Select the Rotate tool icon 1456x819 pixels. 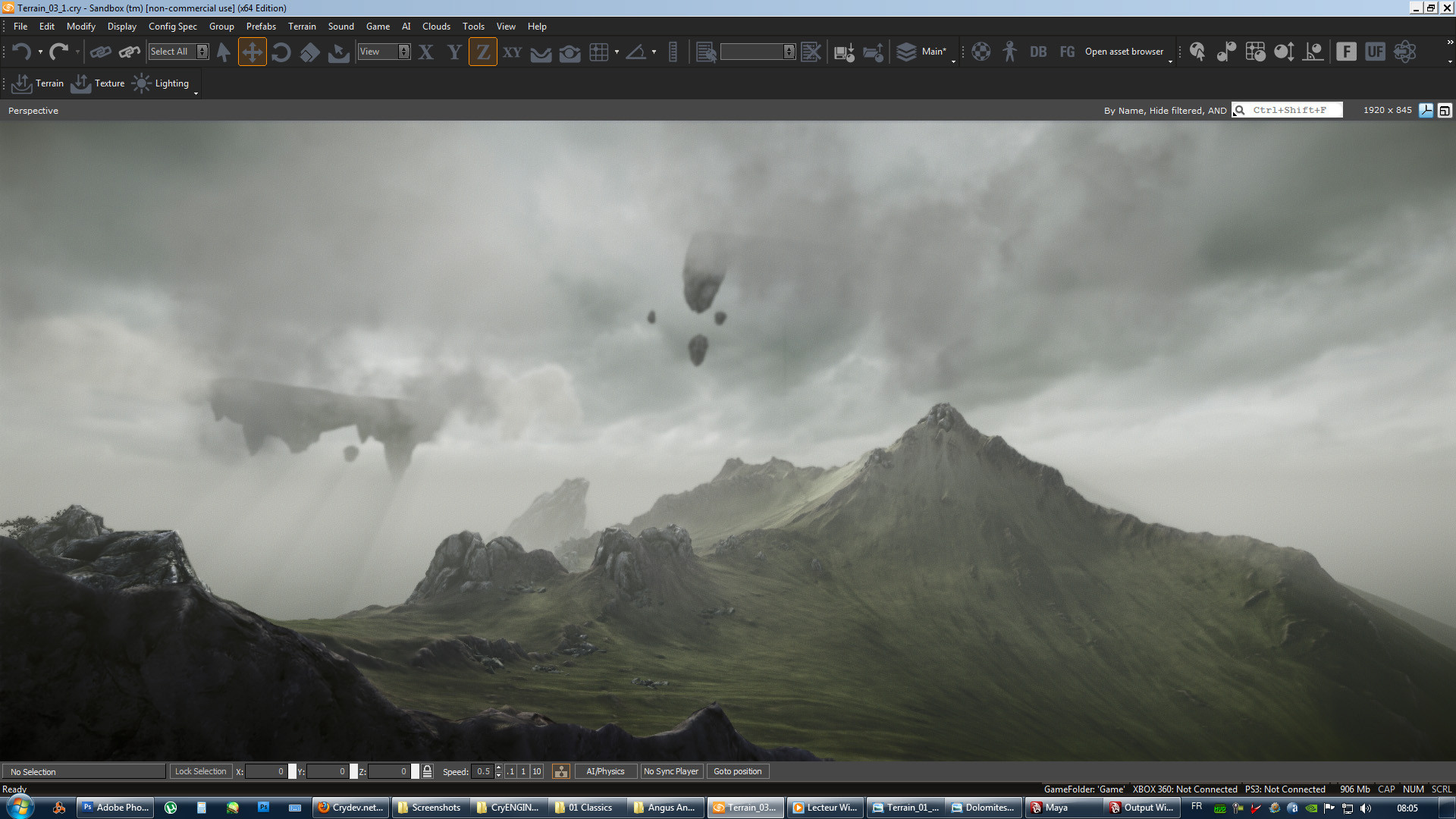pos(281,52)
